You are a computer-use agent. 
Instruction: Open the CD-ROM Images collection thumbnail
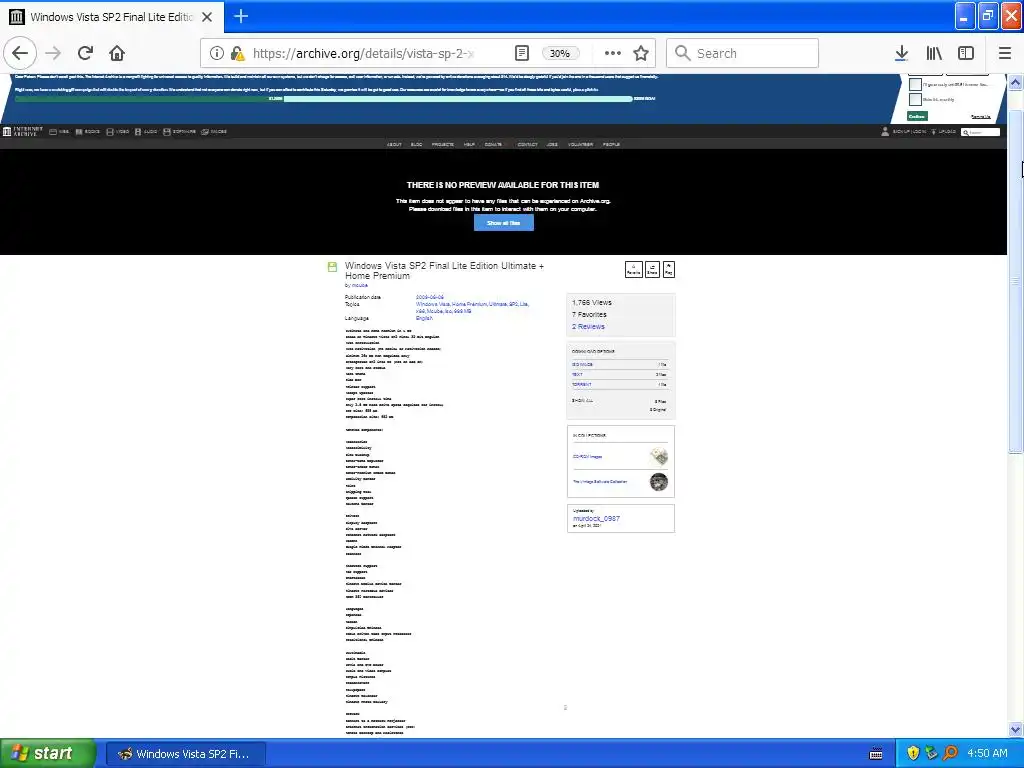[x=659, y=456]
